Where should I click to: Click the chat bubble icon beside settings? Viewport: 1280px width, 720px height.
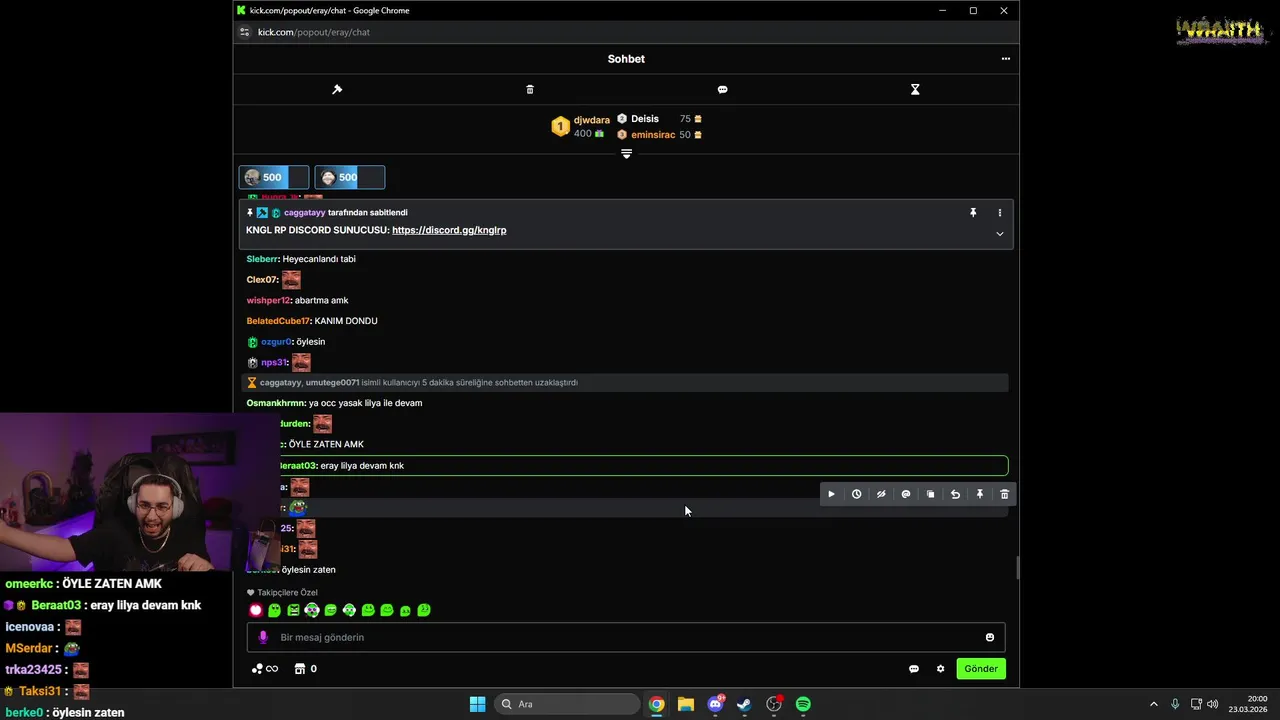(914, 669)
